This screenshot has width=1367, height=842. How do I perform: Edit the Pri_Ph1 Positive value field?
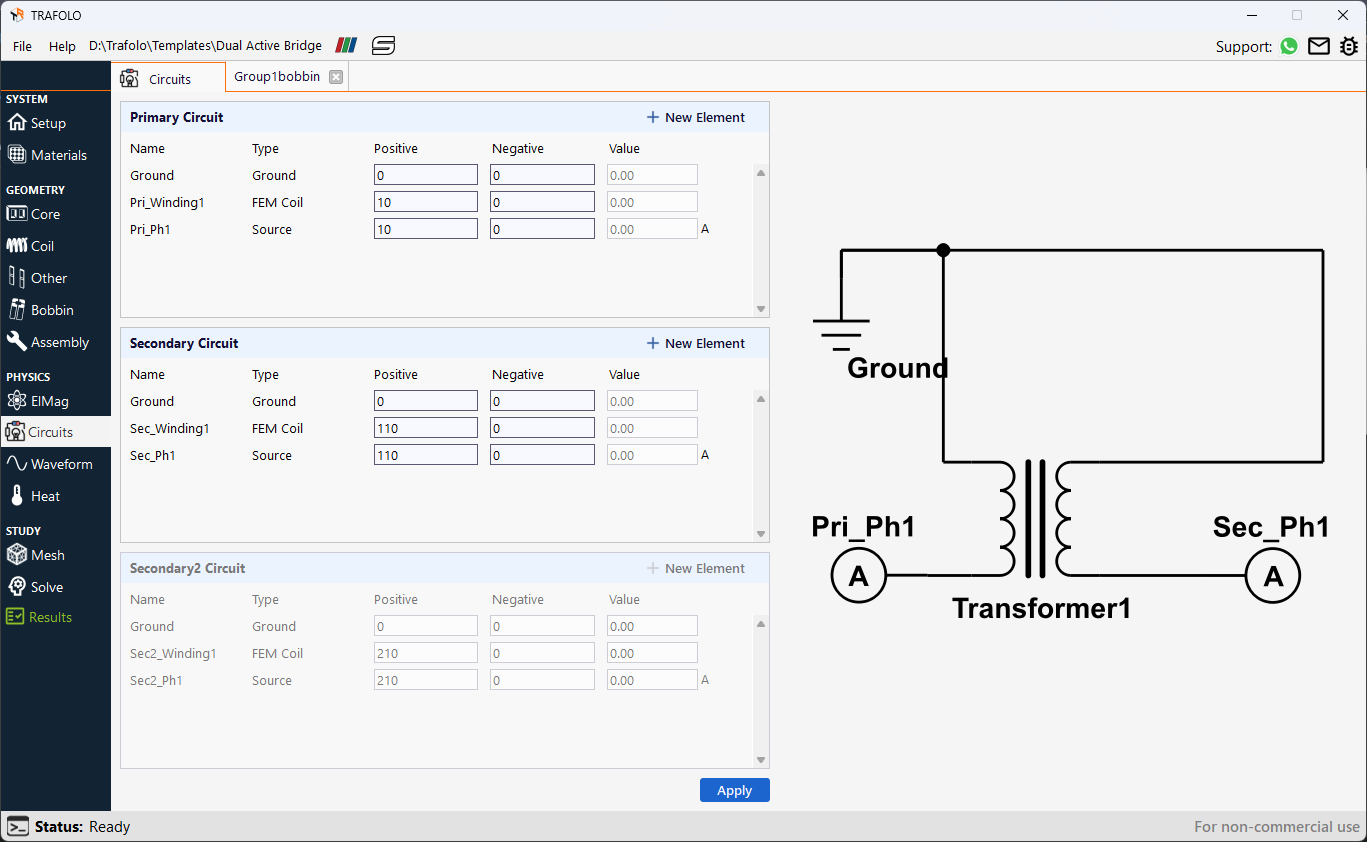[425, 228]
